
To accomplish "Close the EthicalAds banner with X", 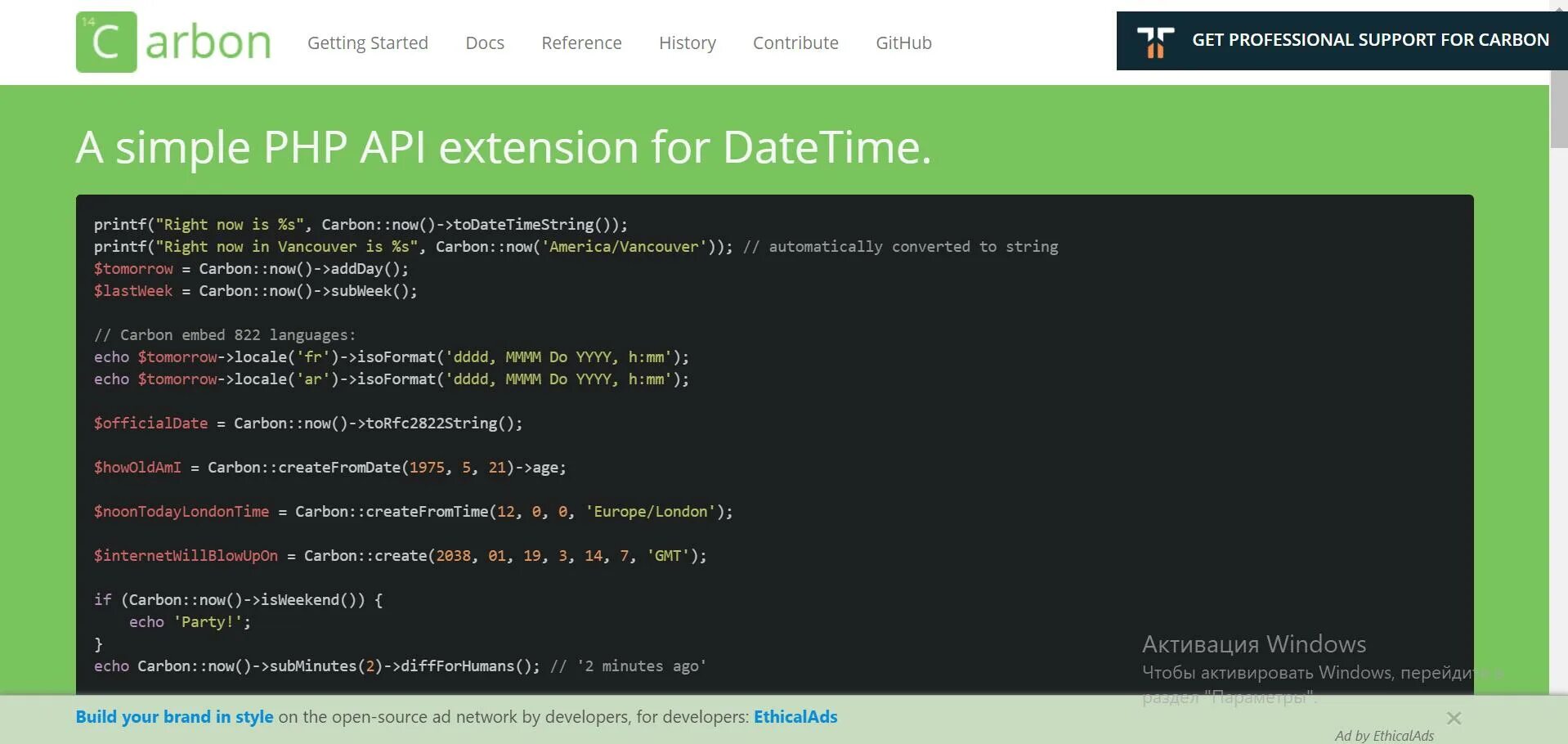I will (x=1454, y=719).
